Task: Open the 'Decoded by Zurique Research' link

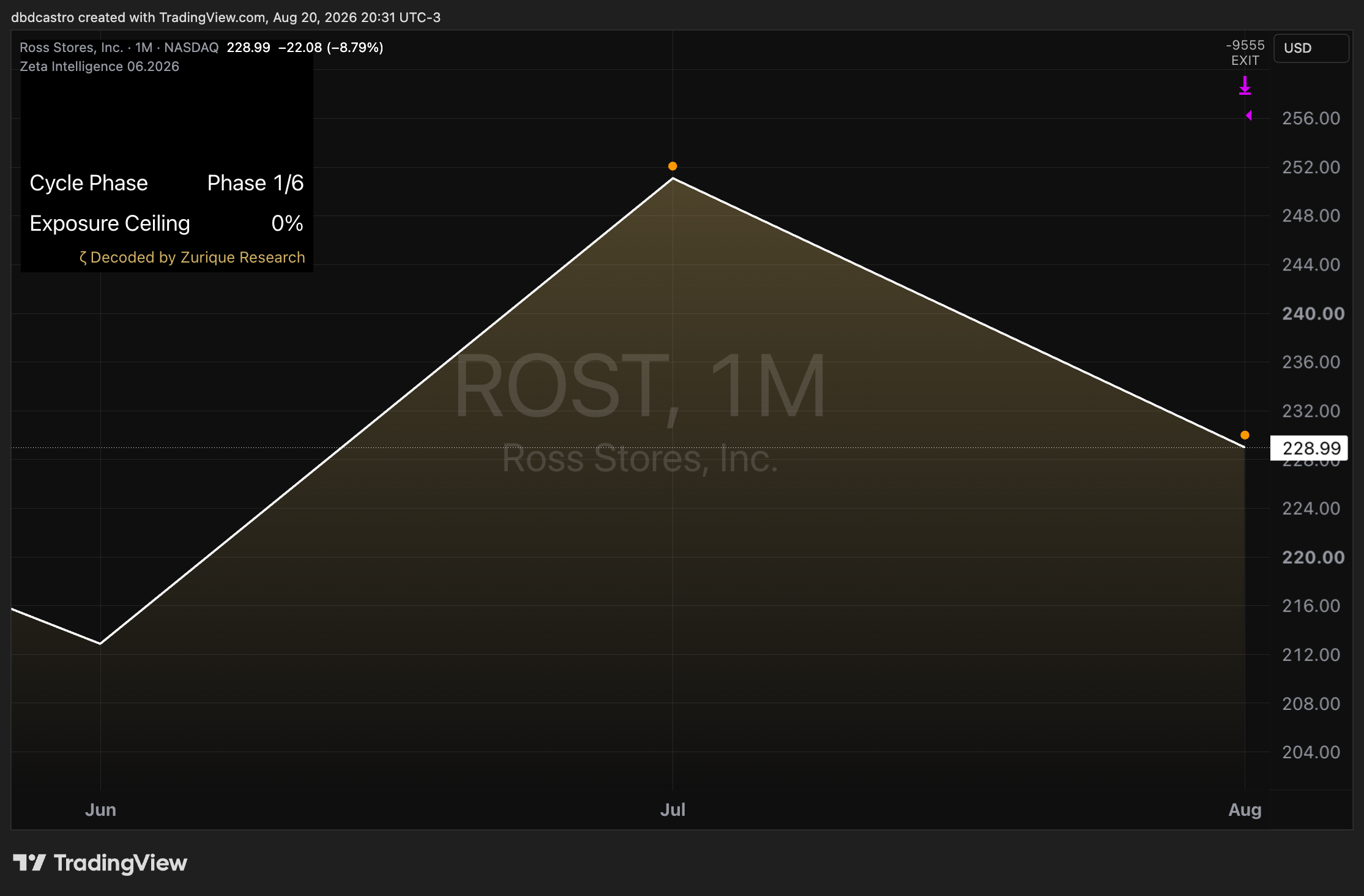Action: tap(192, 258)
